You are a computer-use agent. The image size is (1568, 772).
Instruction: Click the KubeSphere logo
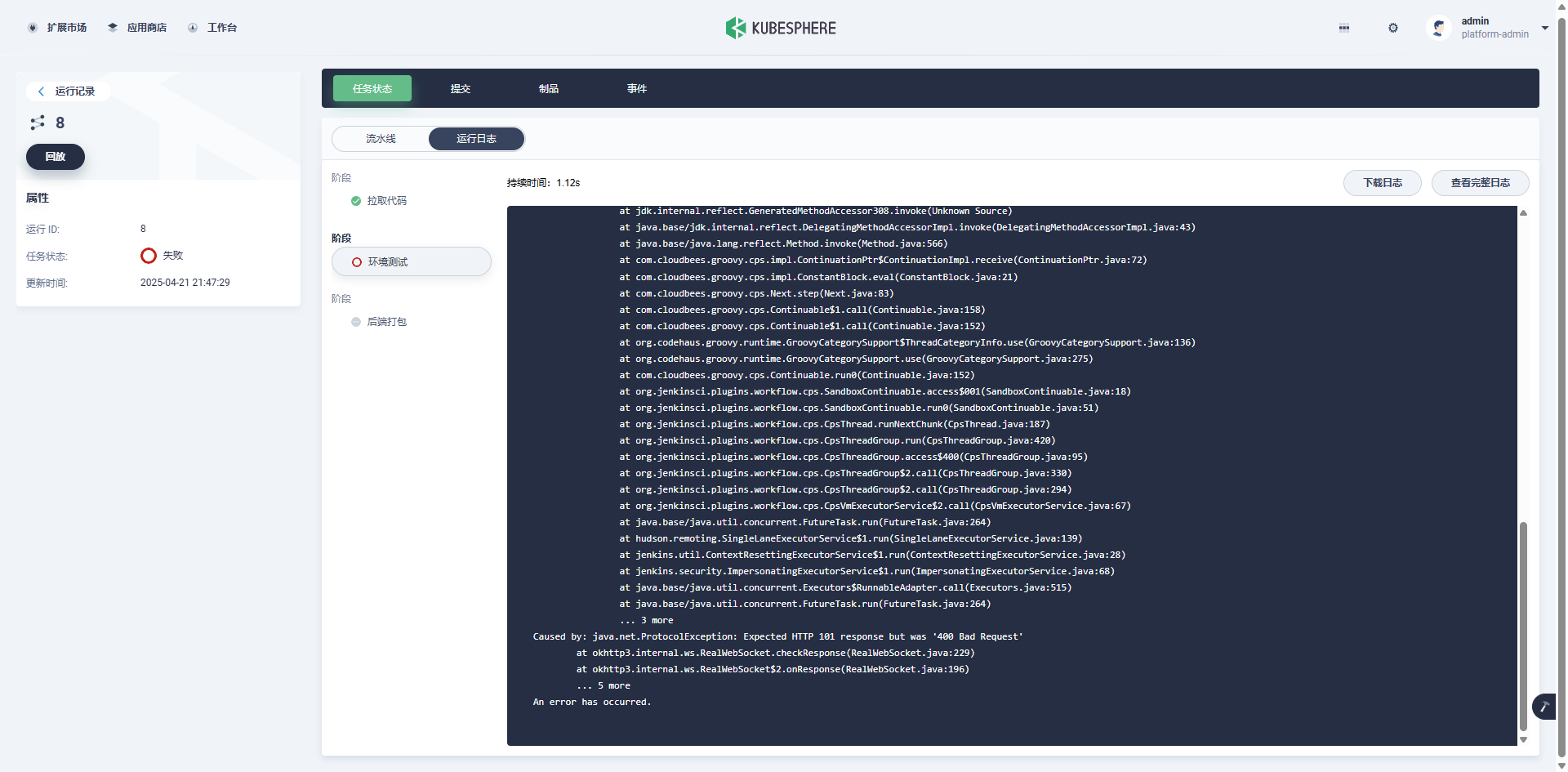pos(781,28)
